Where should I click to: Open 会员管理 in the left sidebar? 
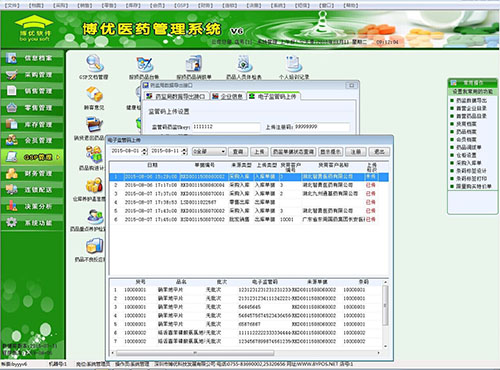[32, 140]
